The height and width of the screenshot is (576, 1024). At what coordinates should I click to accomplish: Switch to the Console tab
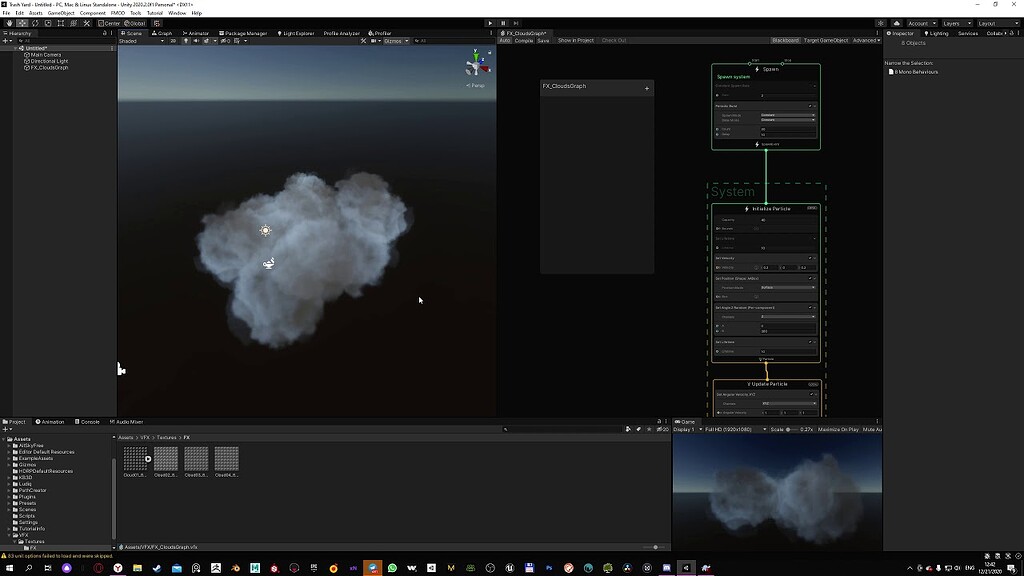click(x=88, y=421)
